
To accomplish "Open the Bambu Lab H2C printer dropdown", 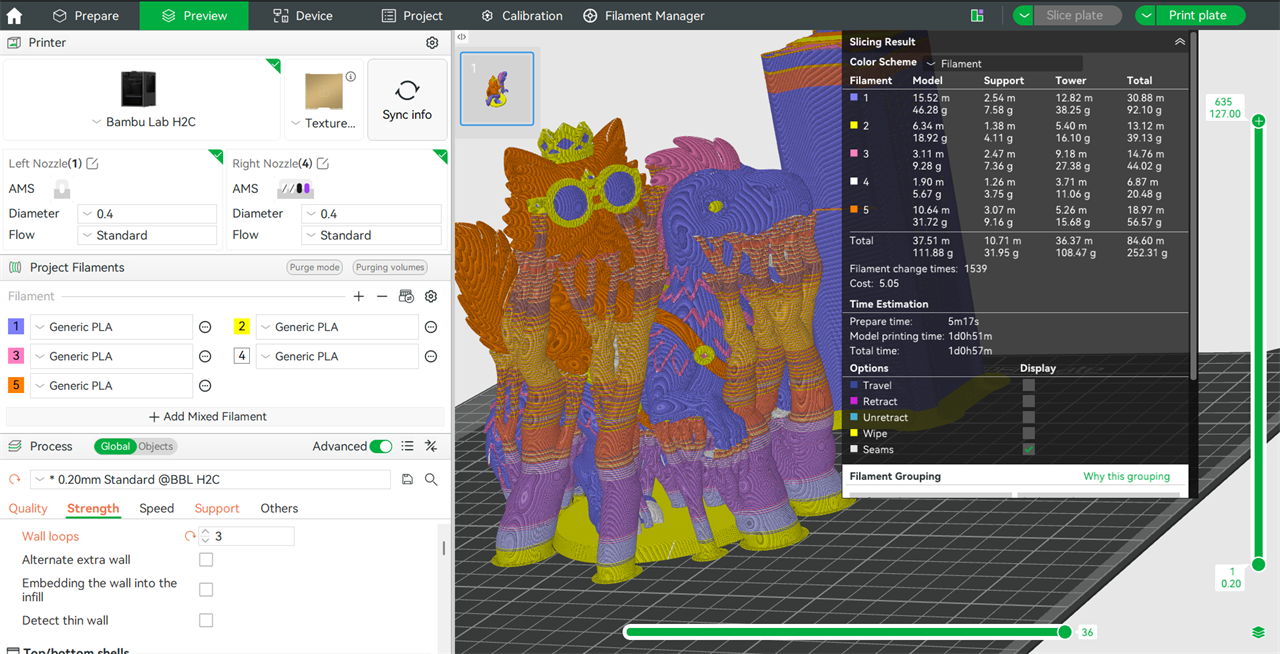I will point(143,122).
